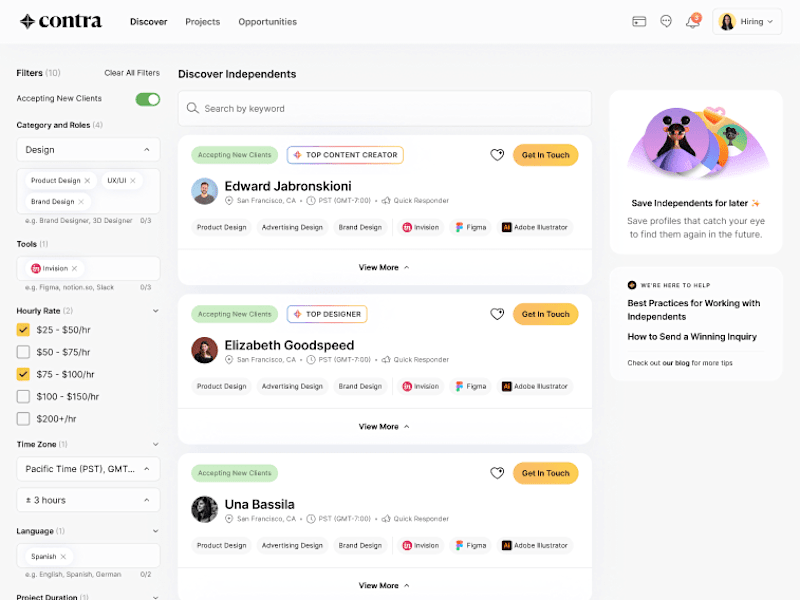Viewport: 800px width, 600px height.
Task: Click the search magnifier icon
Action: [192, 108]
